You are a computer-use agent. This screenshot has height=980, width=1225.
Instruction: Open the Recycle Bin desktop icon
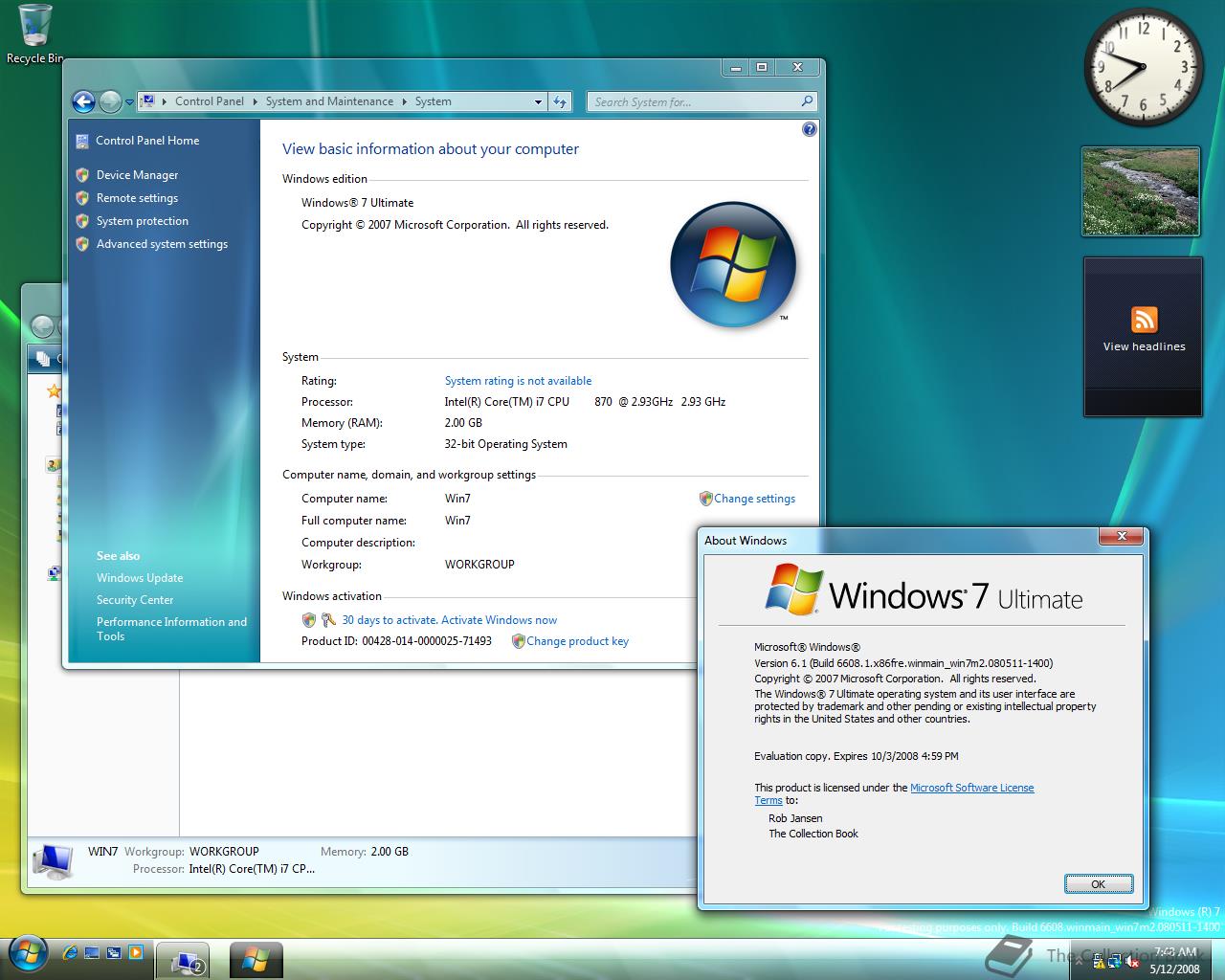tap(34, 33)
